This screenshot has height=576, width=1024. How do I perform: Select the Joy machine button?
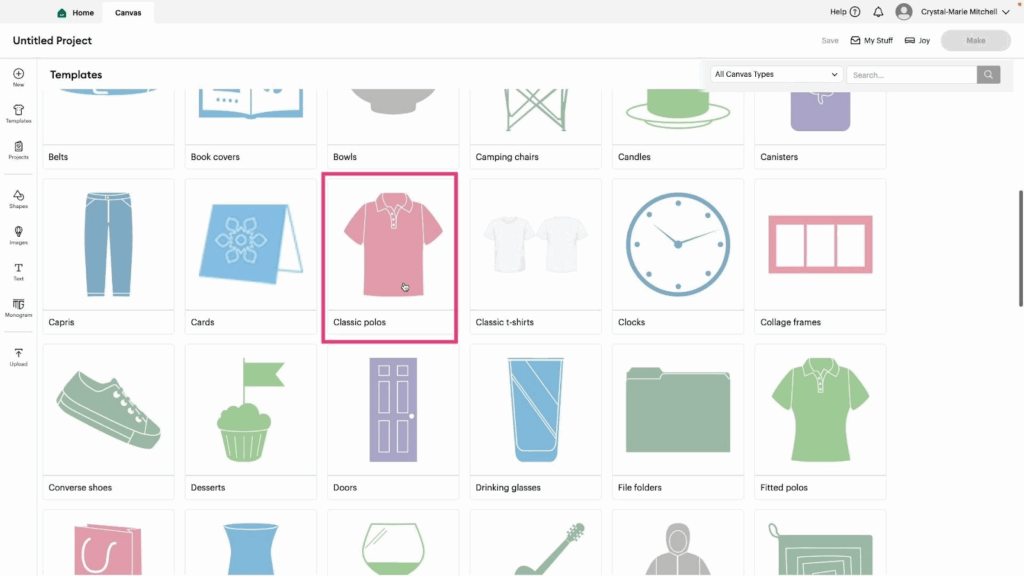tap(918, 40)
